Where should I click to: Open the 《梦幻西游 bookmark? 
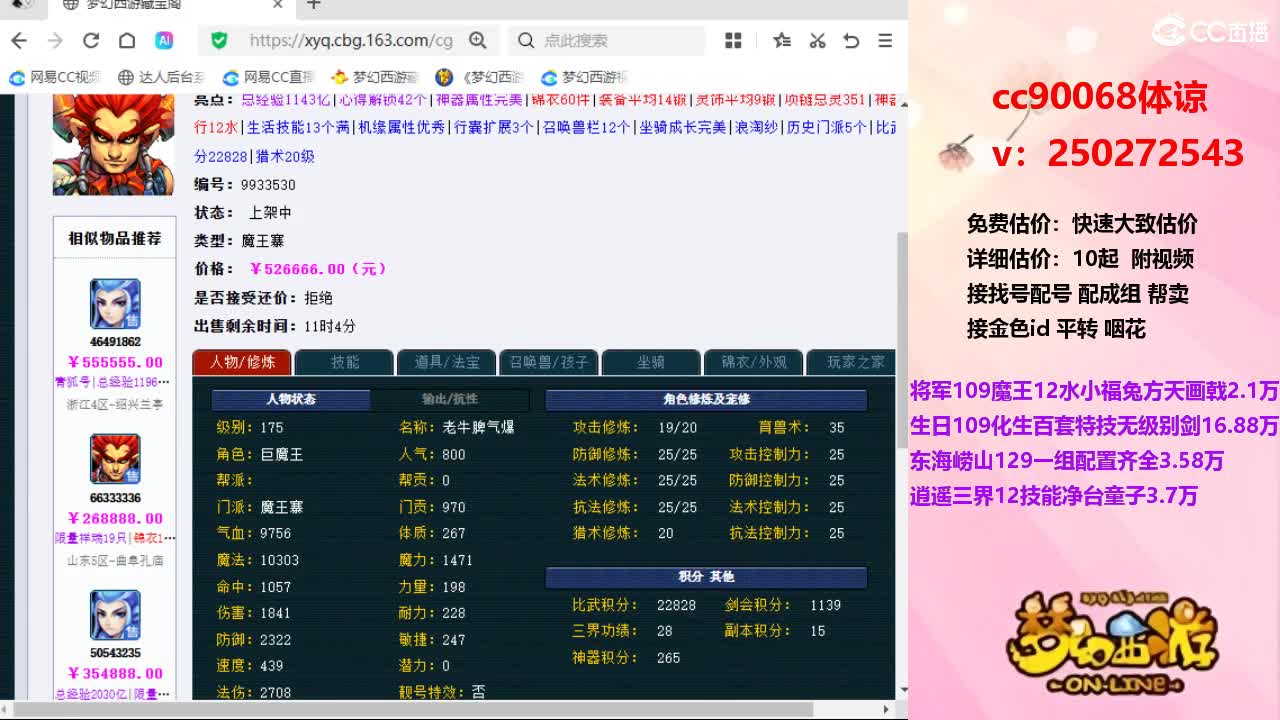[480, 77]
